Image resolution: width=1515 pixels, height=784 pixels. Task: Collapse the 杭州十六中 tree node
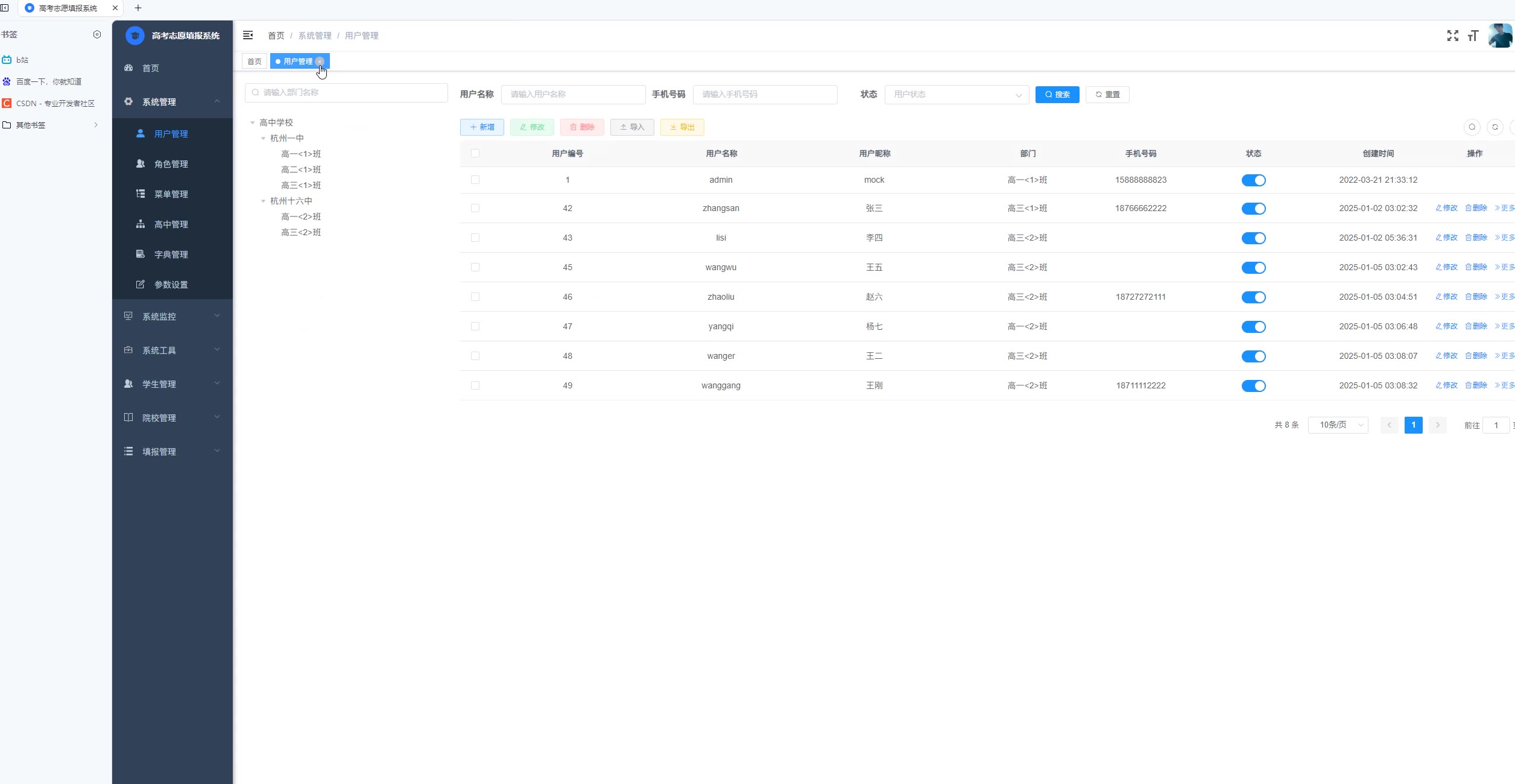[x=264, y=201]
